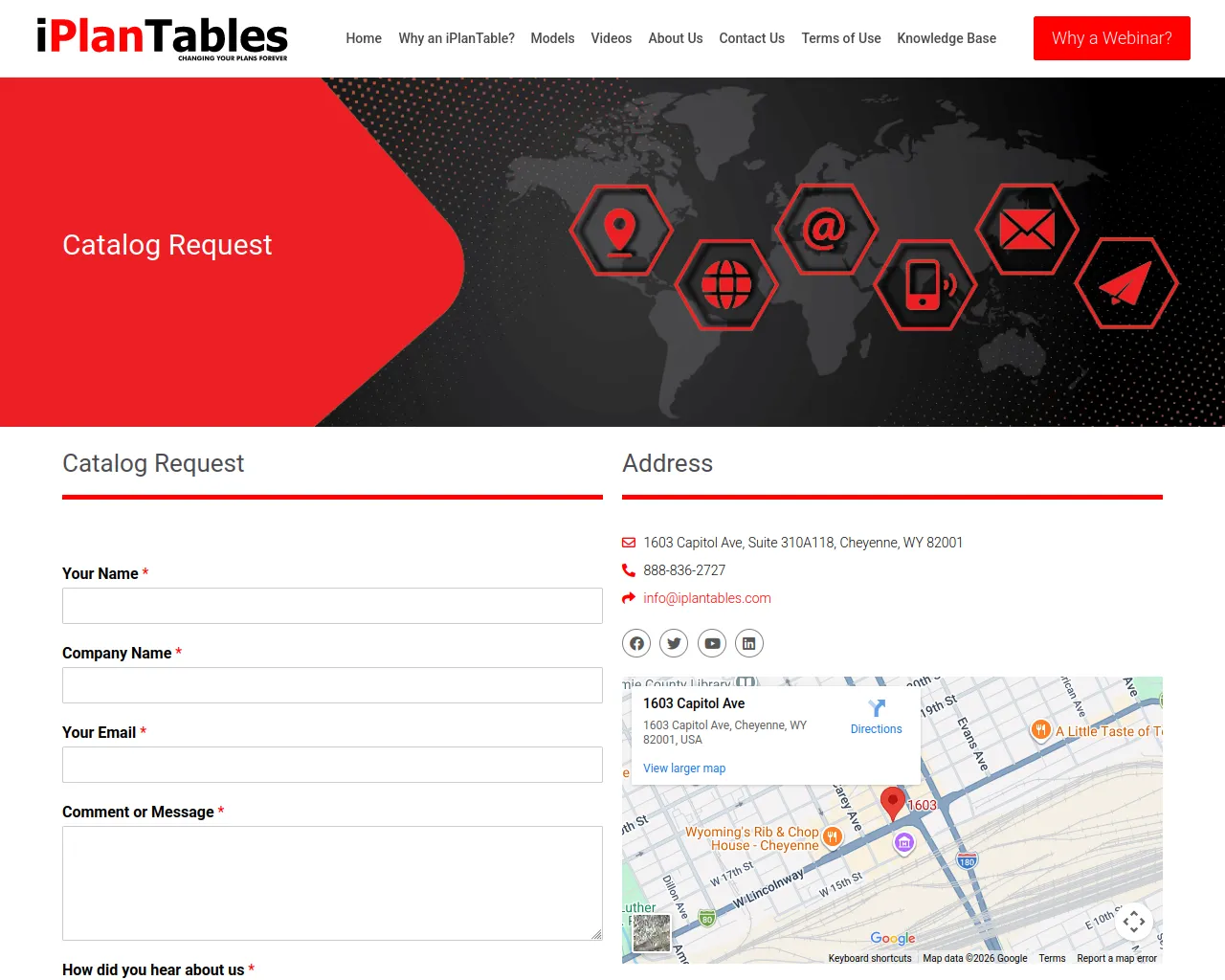Open the YouTube social icon
The width and height of the screenshot is (1225, 980).
(x=712, y=643)
